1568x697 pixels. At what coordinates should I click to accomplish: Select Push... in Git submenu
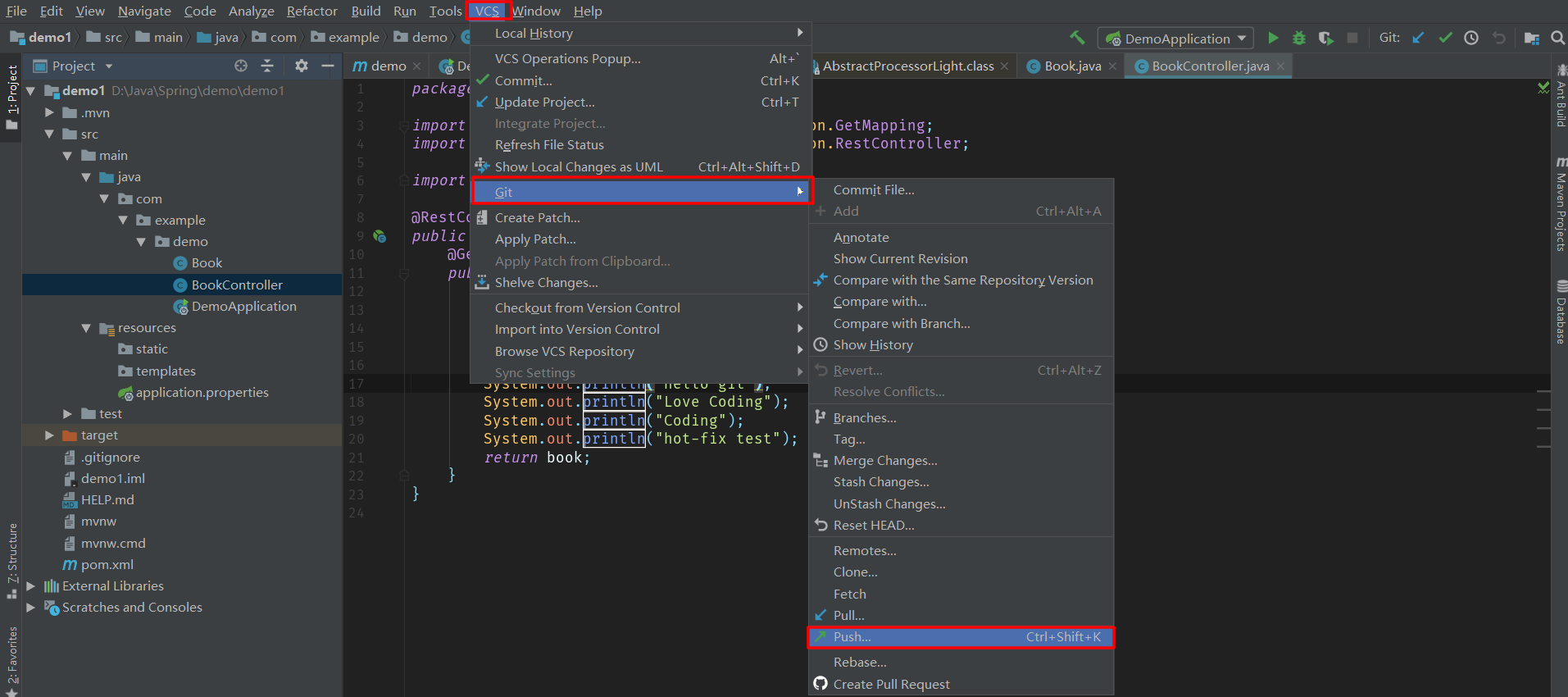coord(961,637)
